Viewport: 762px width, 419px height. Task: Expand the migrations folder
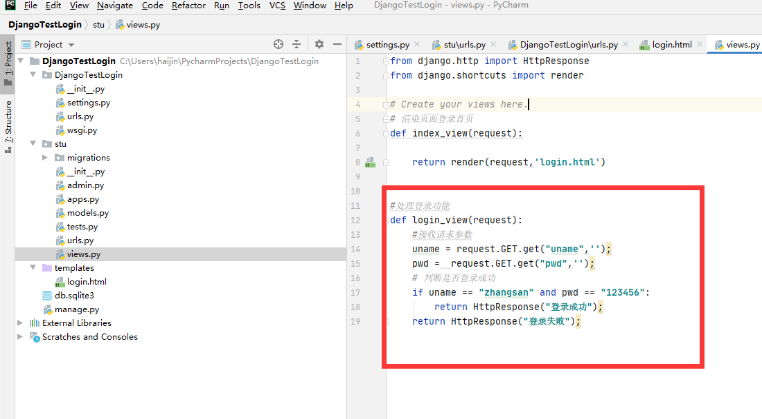tap(45, 157)
